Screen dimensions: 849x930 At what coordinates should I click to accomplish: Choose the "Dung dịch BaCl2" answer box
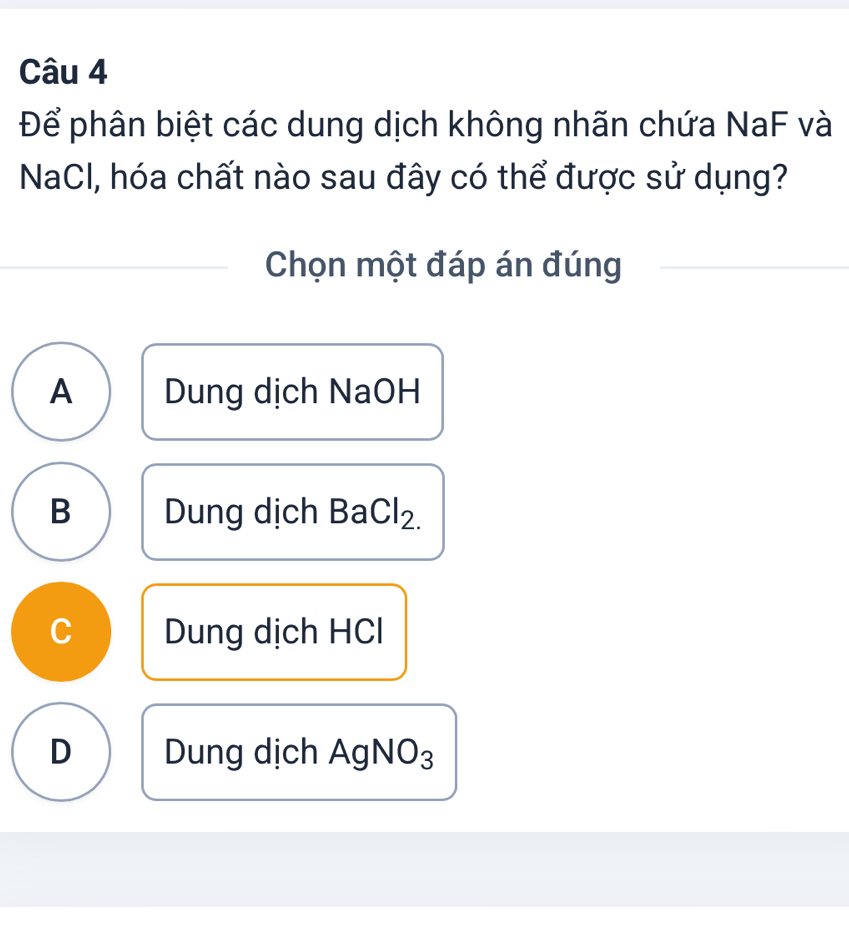click(292, 512)
